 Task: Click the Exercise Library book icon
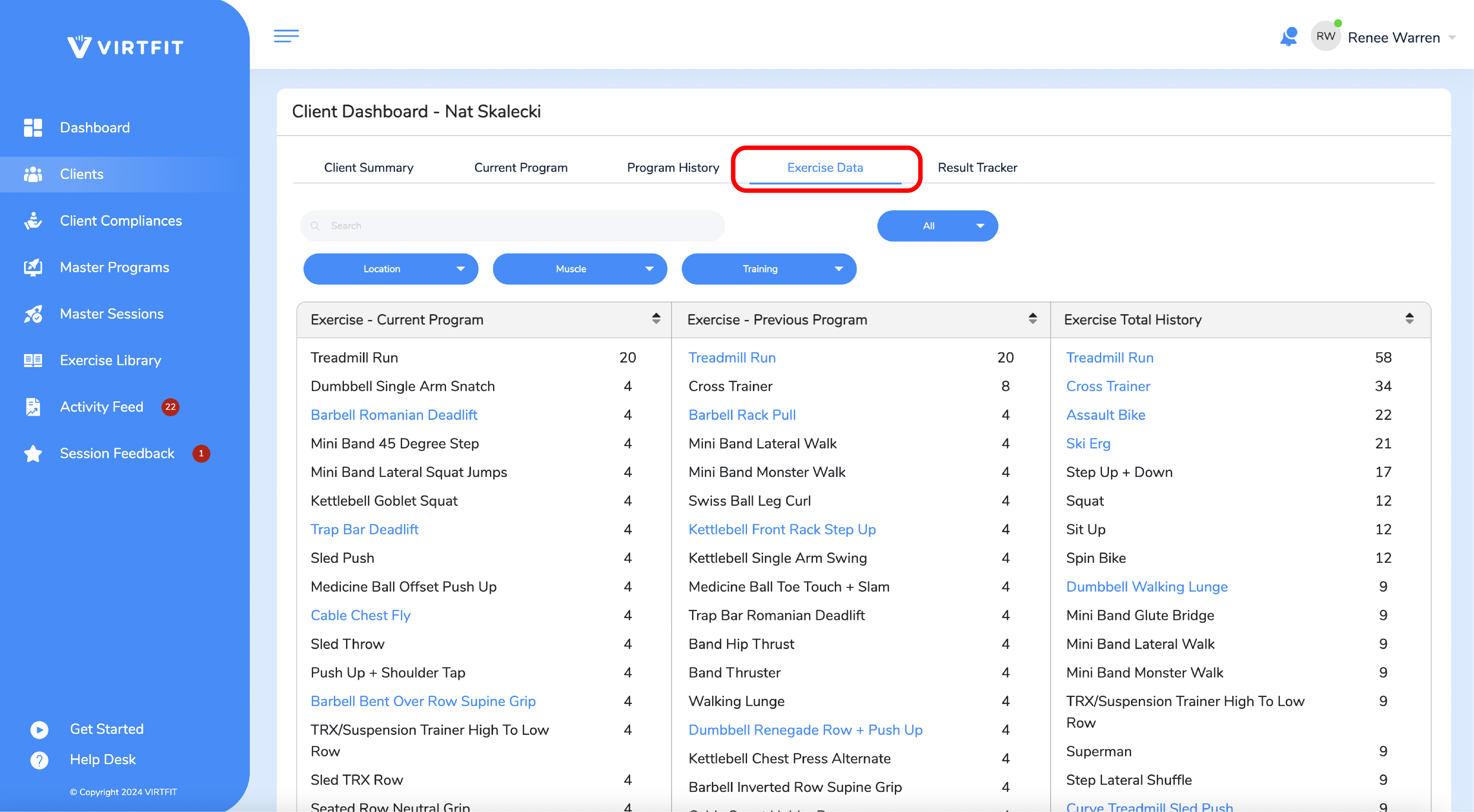coord(33,360)
